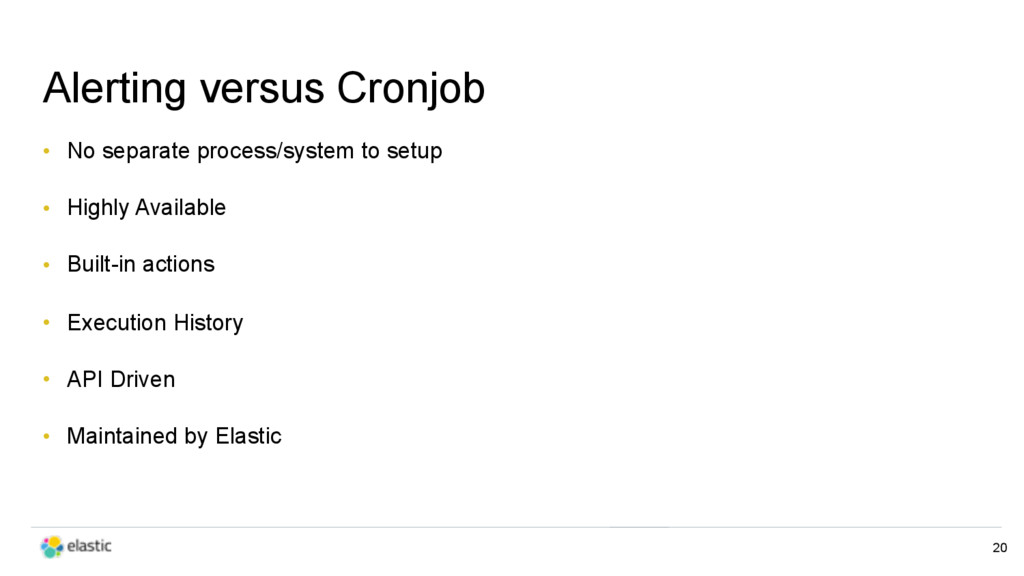Click the bullet before Maintained by Elastic
The height and width of the screenshot is (576, 1024).
(x=46, y=436)
